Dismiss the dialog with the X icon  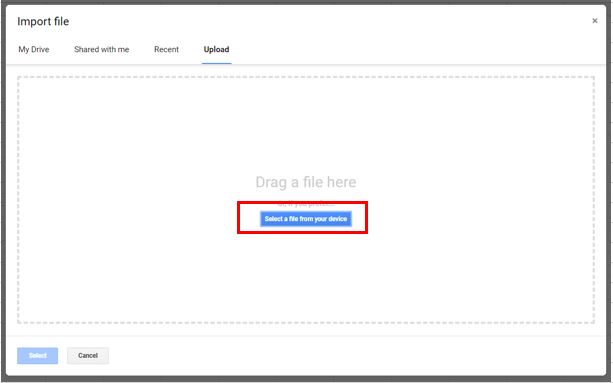coord(595,21)
